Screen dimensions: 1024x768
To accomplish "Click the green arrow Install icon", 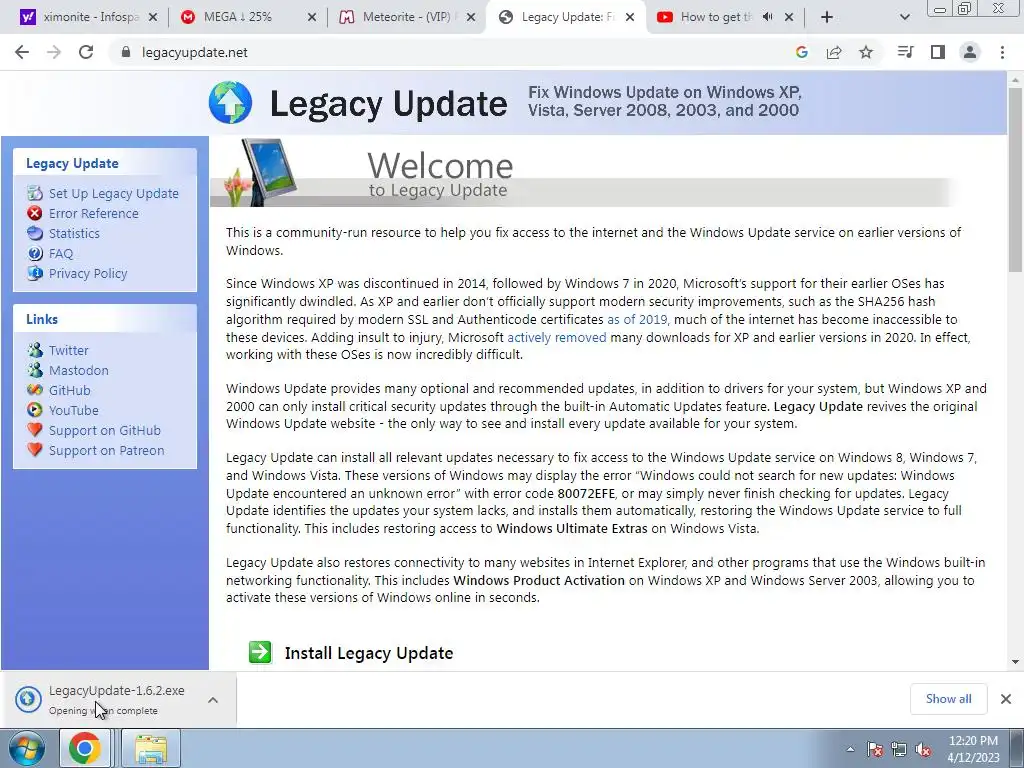I will [260, 652].
